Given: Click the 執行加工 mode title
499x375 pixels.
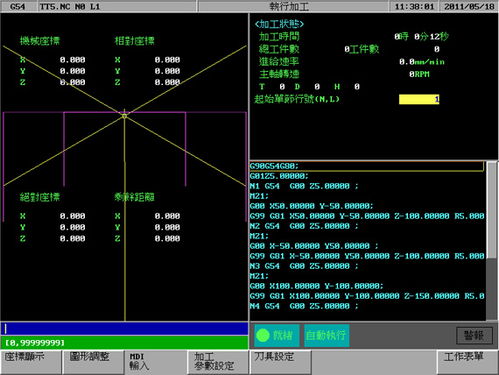Looking at the screenshot, I should [x=289, y=7].
